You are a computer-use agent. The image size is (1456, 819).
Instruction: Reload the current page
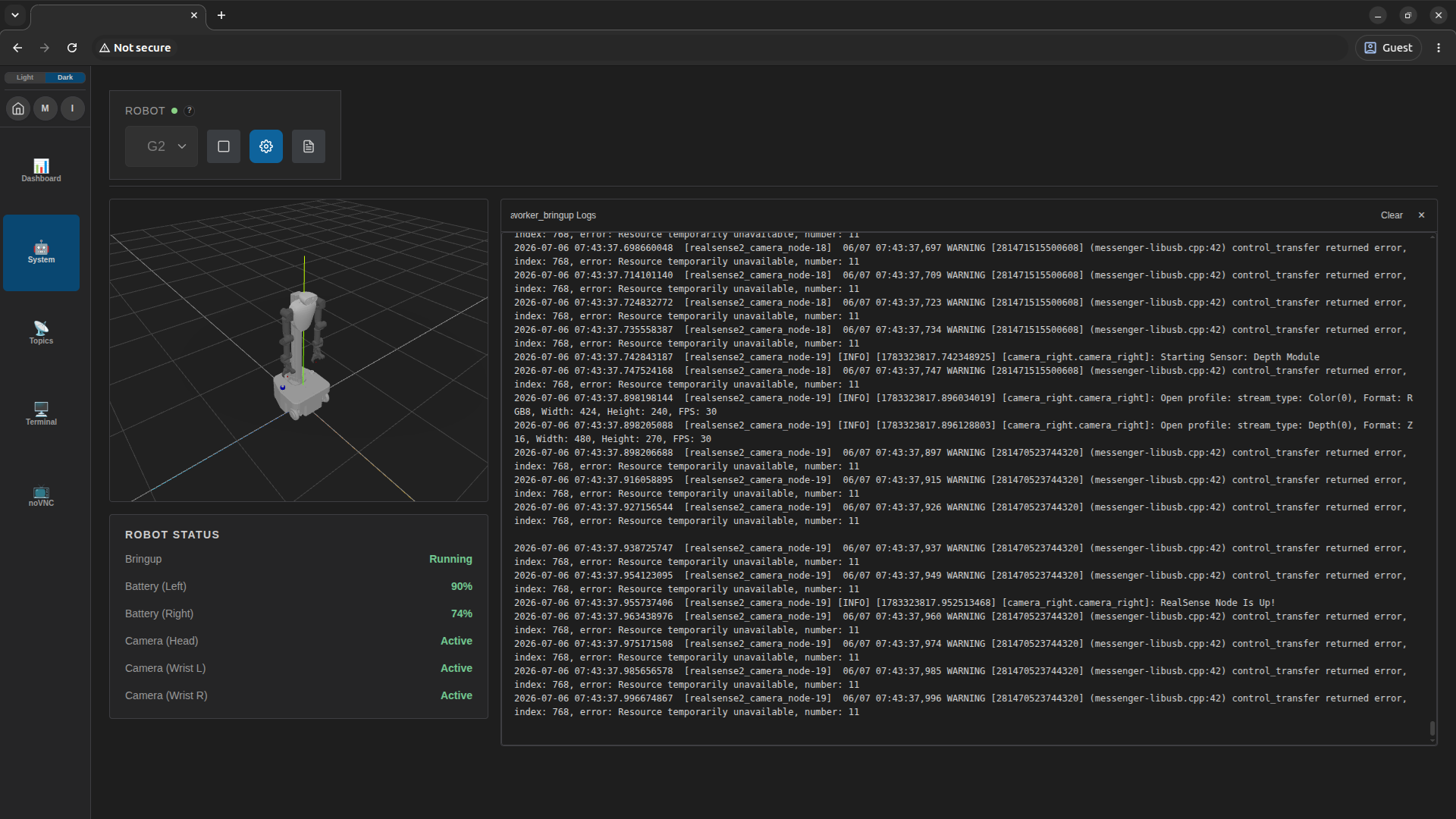(x=72, y=48)
